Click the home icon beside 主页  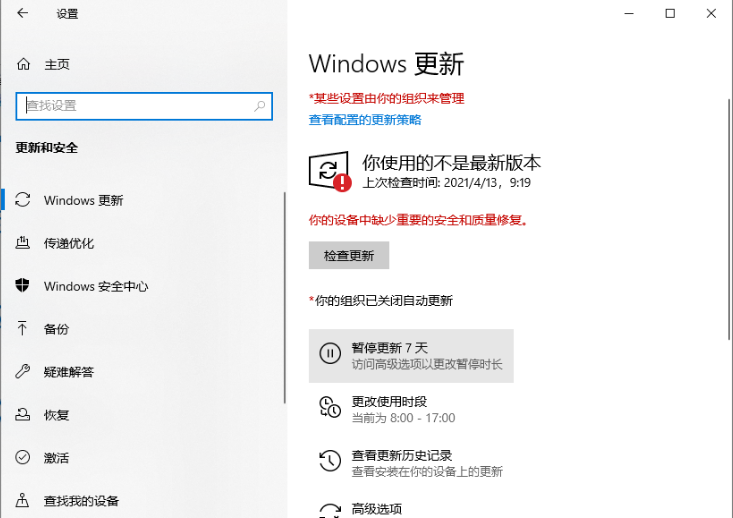click(23, 64)
